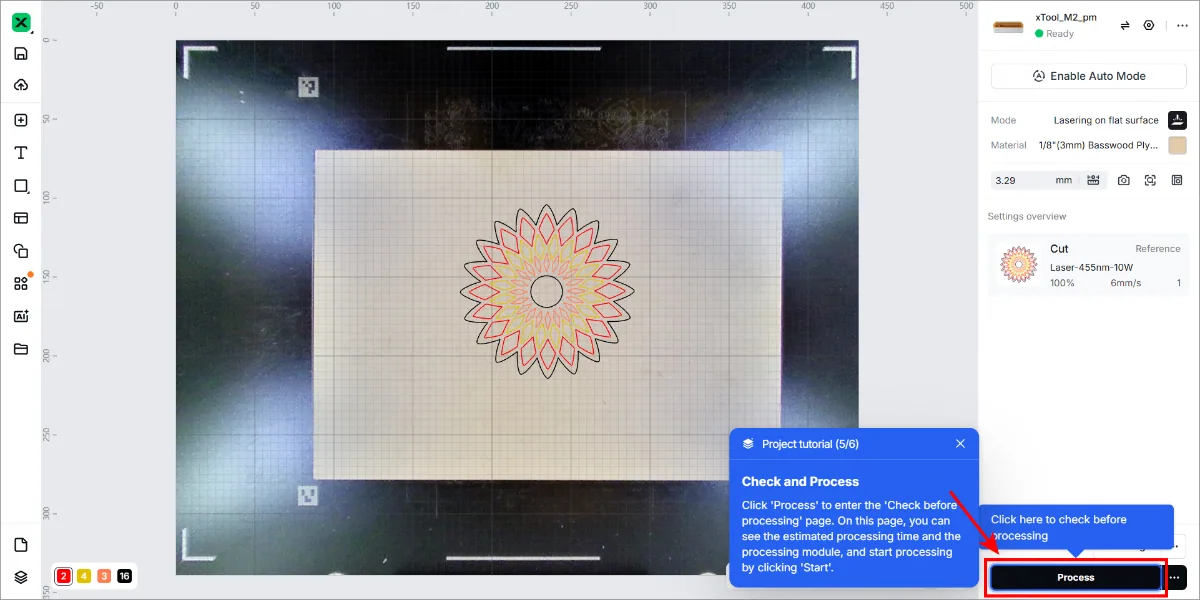This screenshot has height=600, width=1200.
Task: Open the apps grid icon
Action: tap(20, 283)
